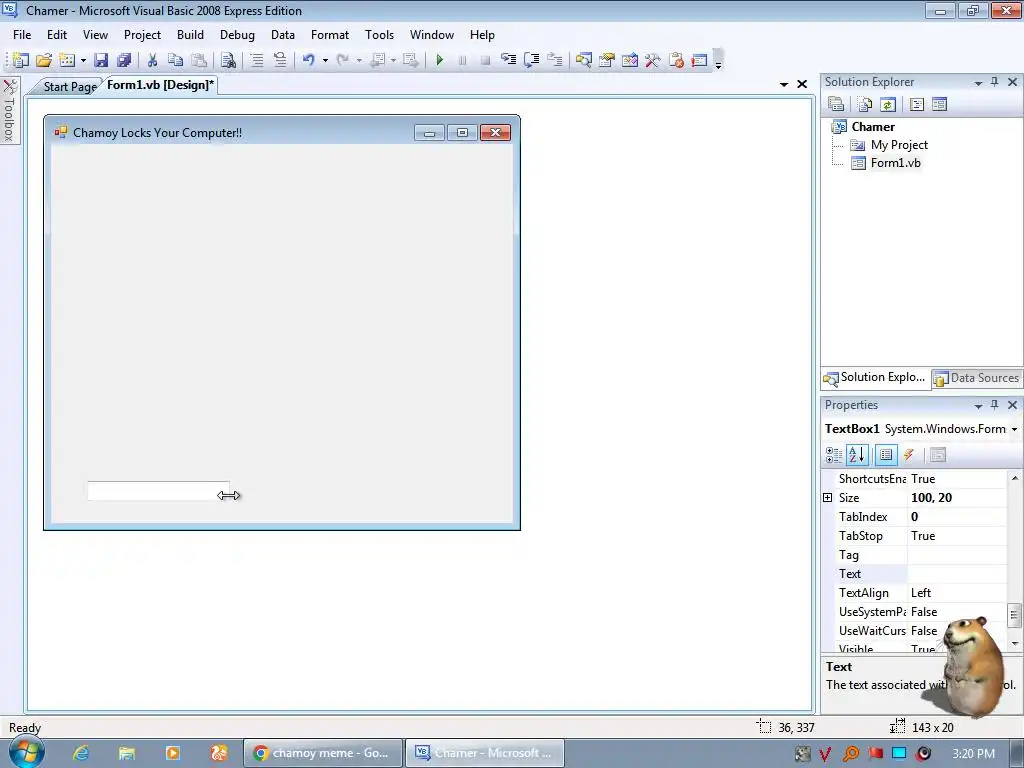Click the Step Into icon
The width and height of the screenshot is (1024, 768).
point(509,60)
